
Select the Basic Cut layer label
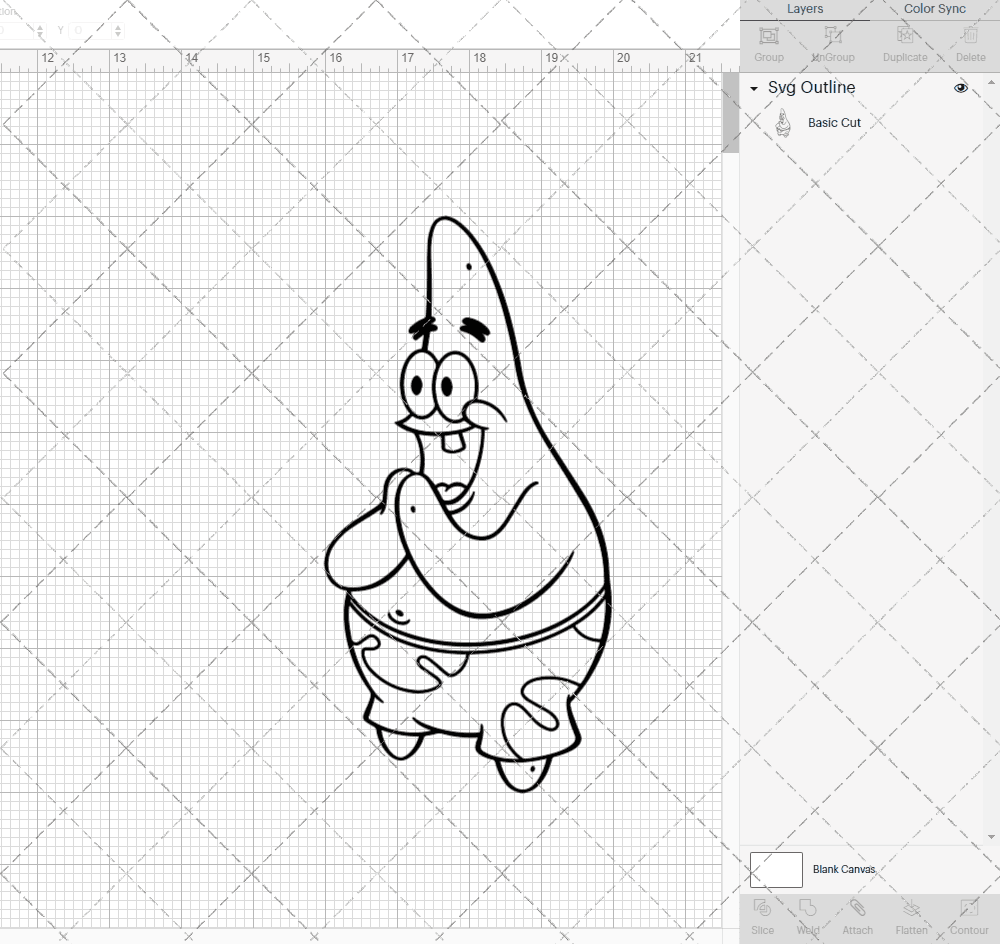(834, 122)
